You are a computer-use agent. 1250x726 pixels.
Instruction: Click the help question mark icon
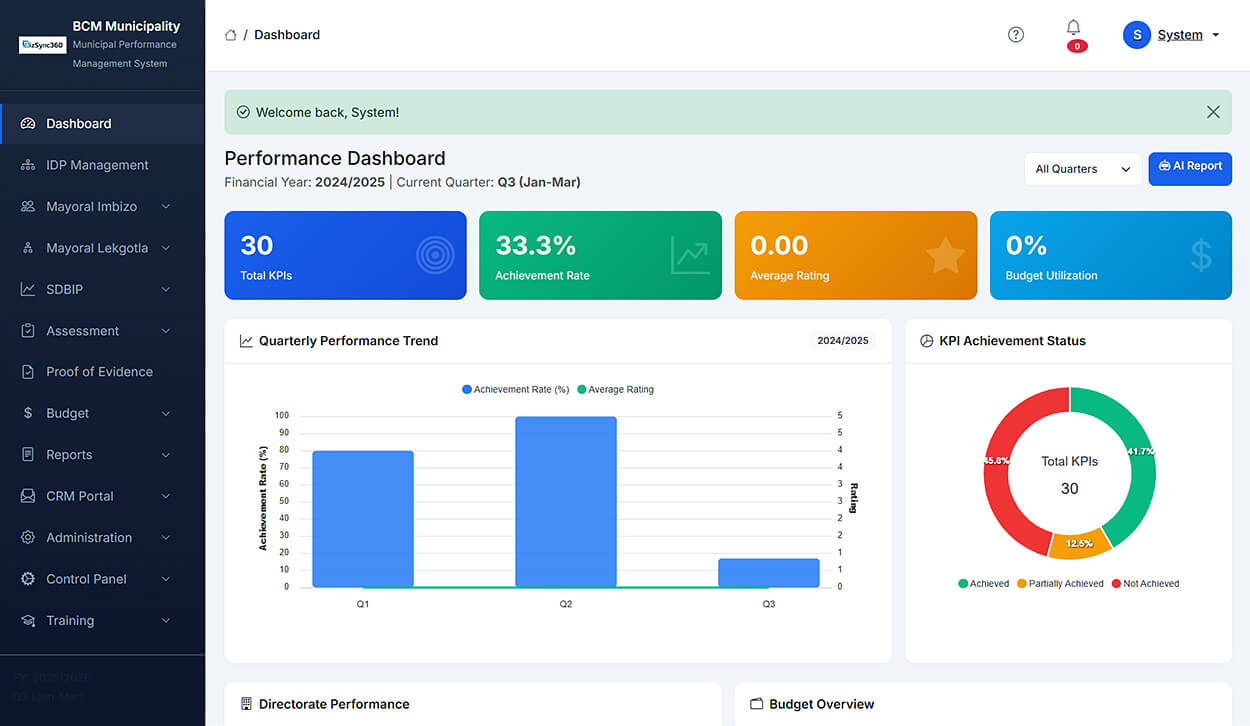[x=1015, y=35]
